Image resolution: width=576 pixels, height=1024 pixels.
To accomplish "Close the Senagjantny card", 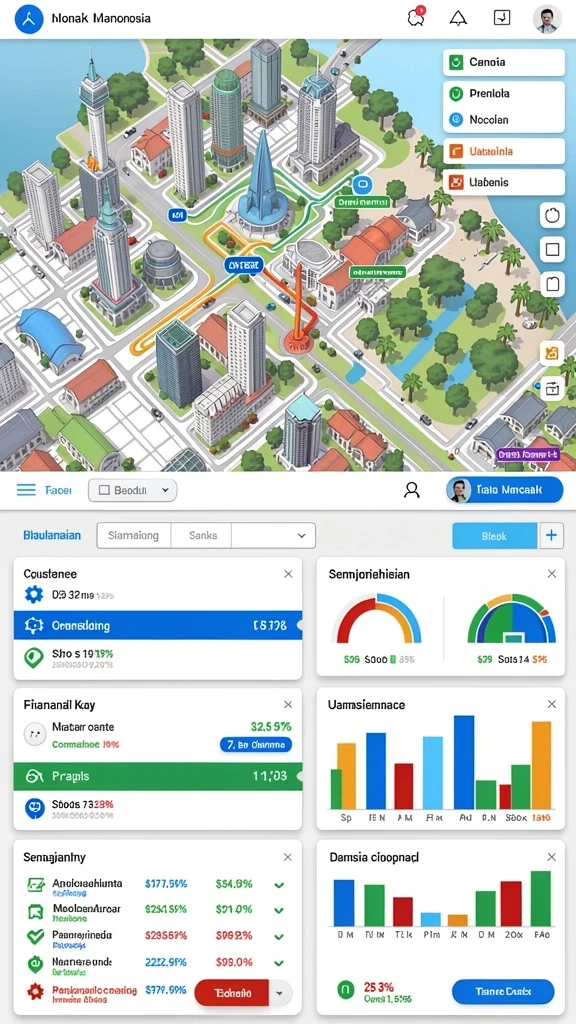I will click(x=288, y=857).
